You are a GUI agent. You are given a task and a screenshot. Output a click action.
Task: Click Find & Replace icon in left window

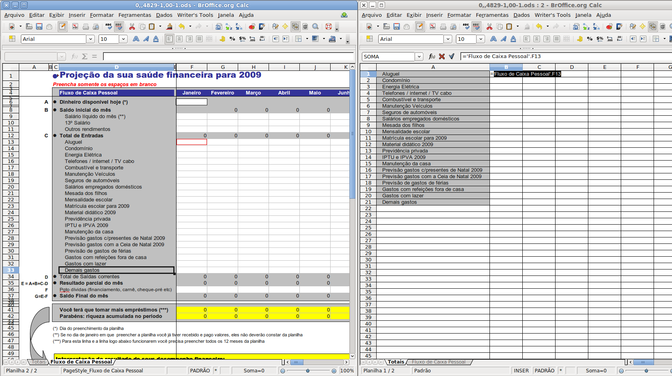276,27
